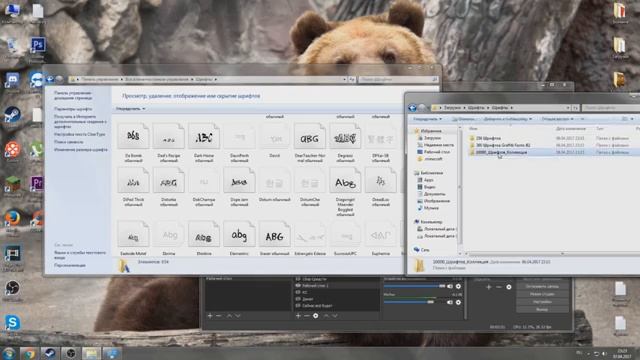Open the Параметры шрифта link
This screenshot has height=360, width=640.
coord(73,109)
